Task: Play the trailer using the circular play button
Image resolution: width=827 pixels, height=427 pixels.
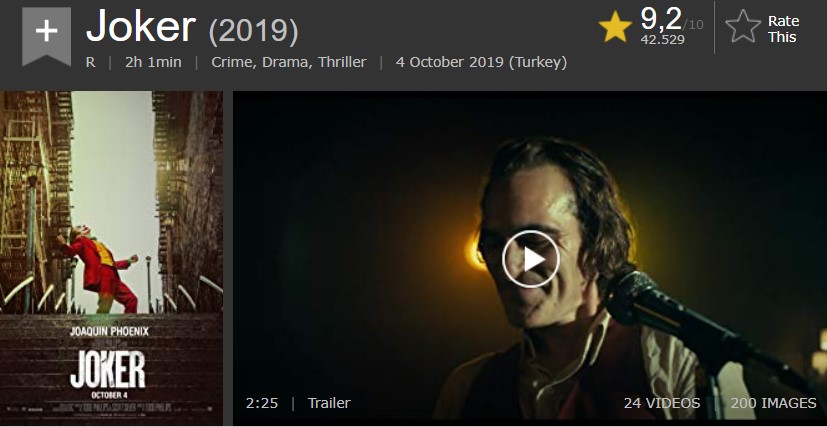Action: coord(530,259)
